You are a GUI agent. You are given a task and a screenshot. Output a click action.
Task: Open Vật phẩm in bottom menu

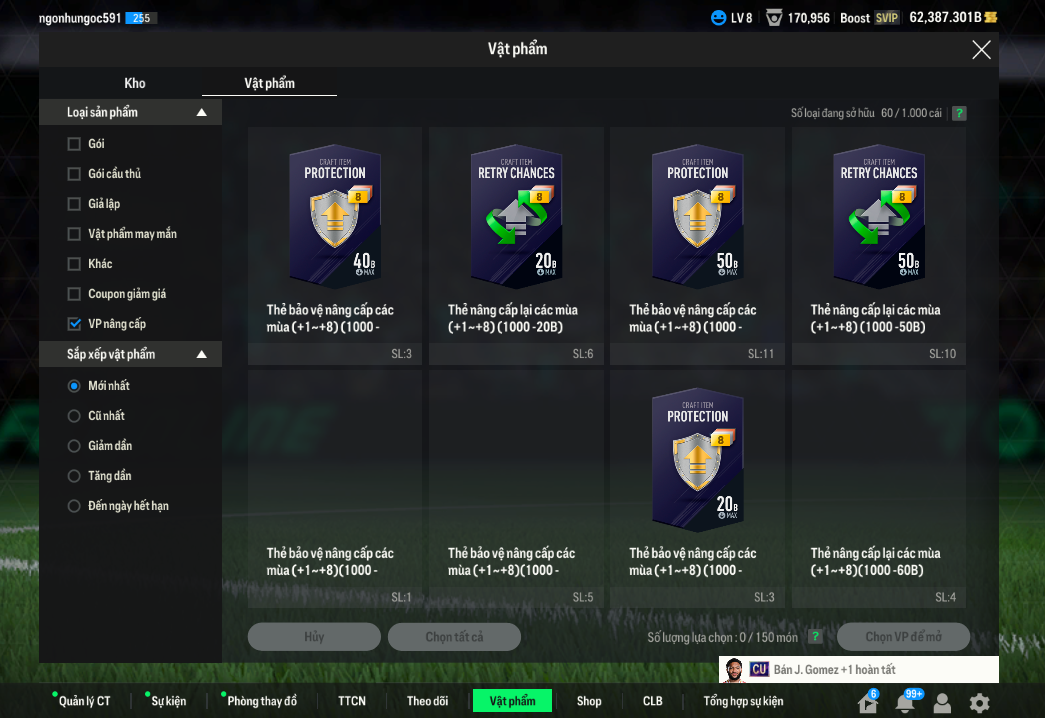[512, 701]
